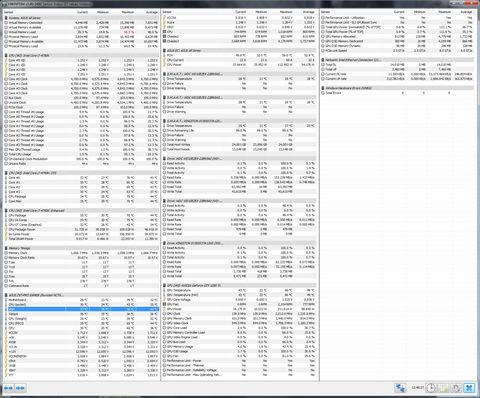
Task: Select the Uncore Ratio row
Action: (x=81, y=164)
